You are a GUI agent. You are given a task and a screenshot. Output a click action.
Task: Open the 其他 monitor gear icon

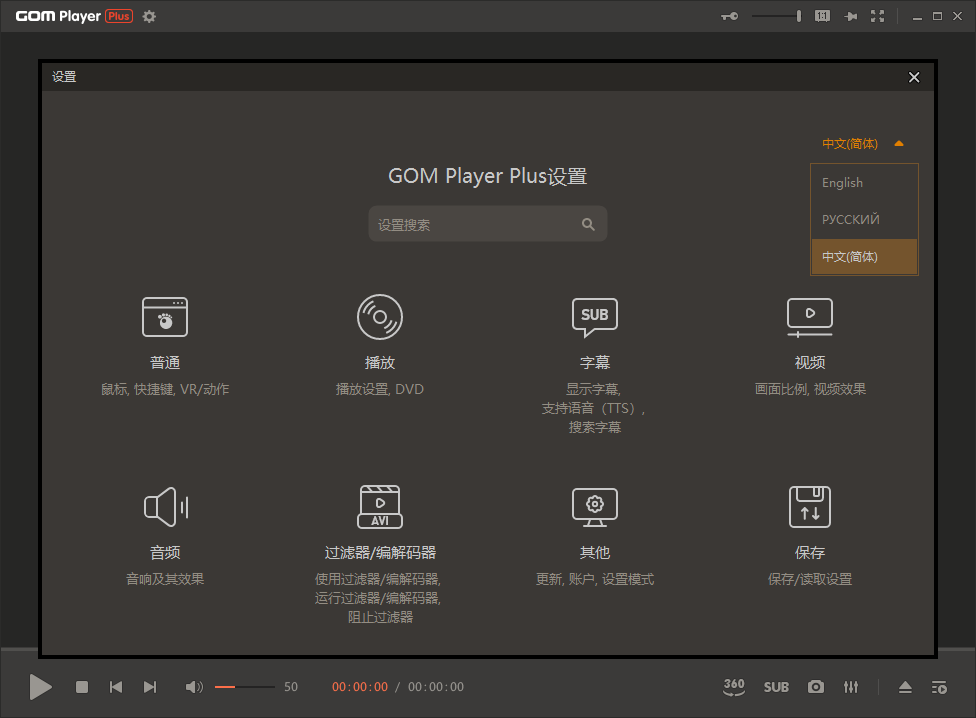pyautogui.click(x=595, y=507)
